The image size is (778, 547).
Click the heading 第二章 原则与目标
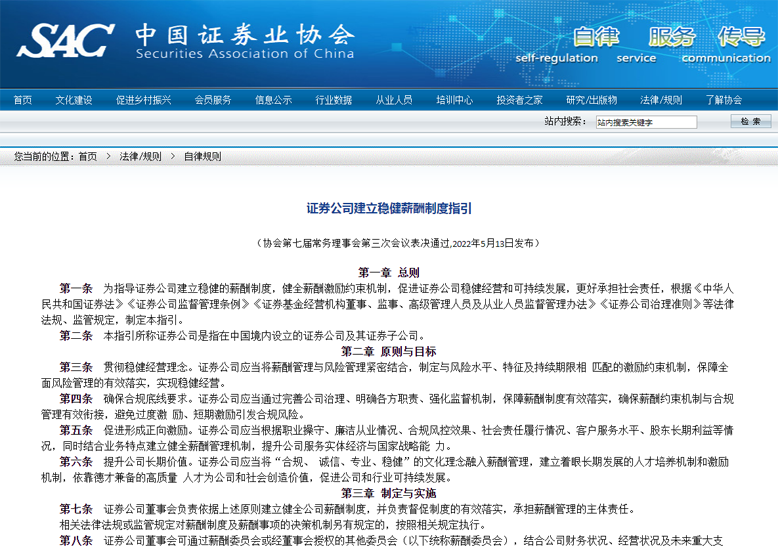tap(389, 351)
